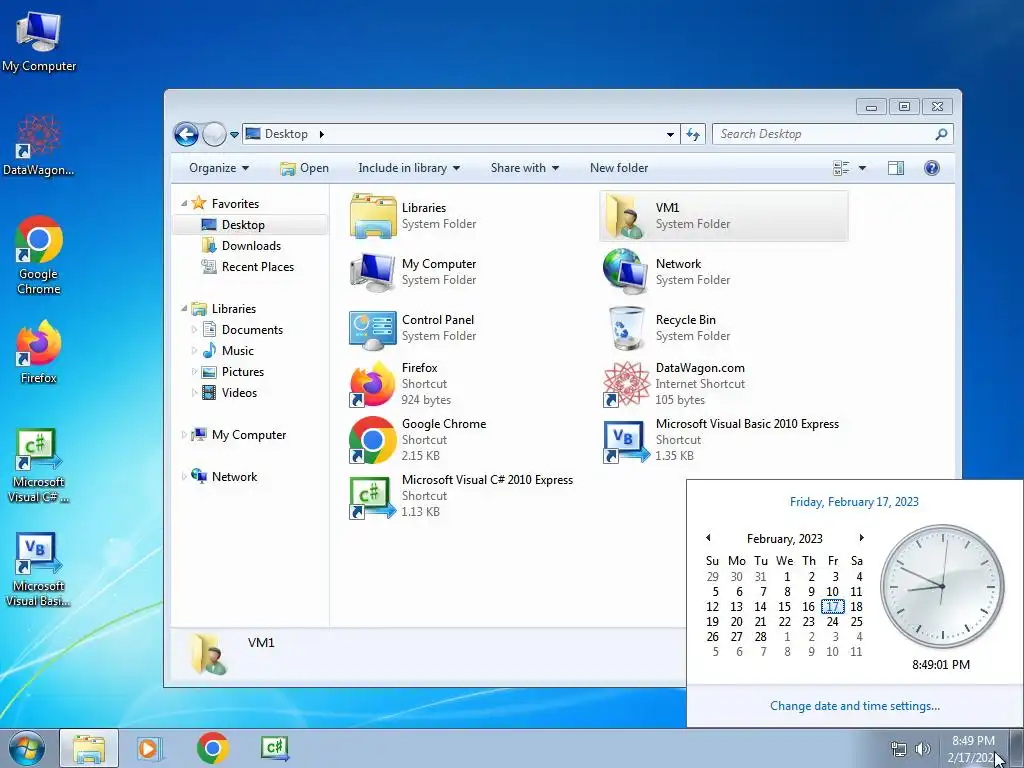Open Microsoft Visual C# desktop shortcut
Screen dimensions: 1024x768
pyautogui.click(x=39, y=466)
